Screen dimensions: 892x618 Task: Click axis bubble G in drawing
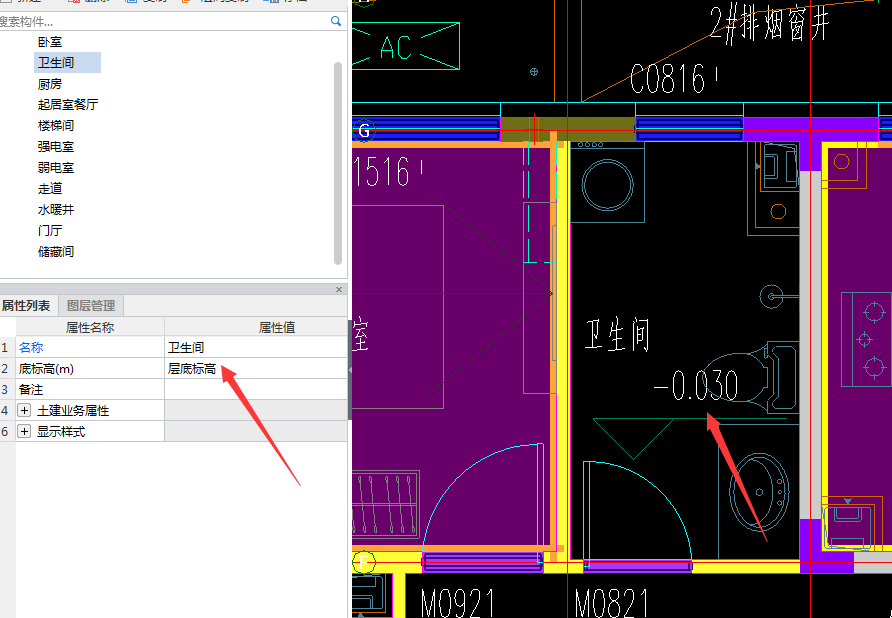coord(364,130)
